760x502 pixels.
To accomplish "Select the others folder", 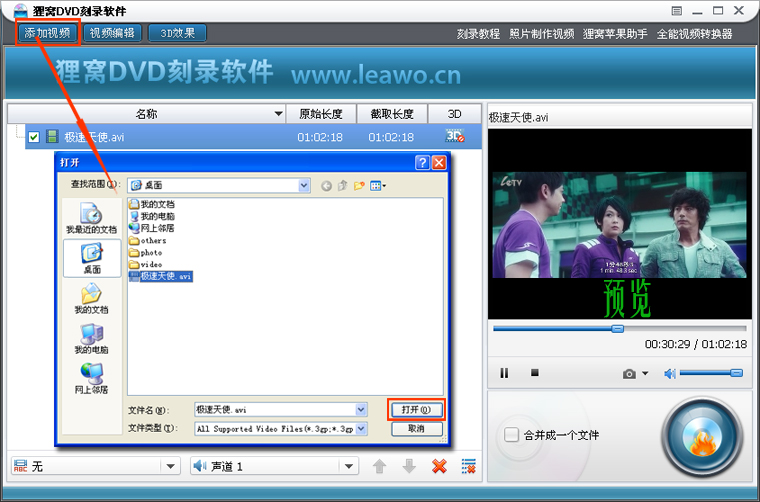I will tap(148, 240).
